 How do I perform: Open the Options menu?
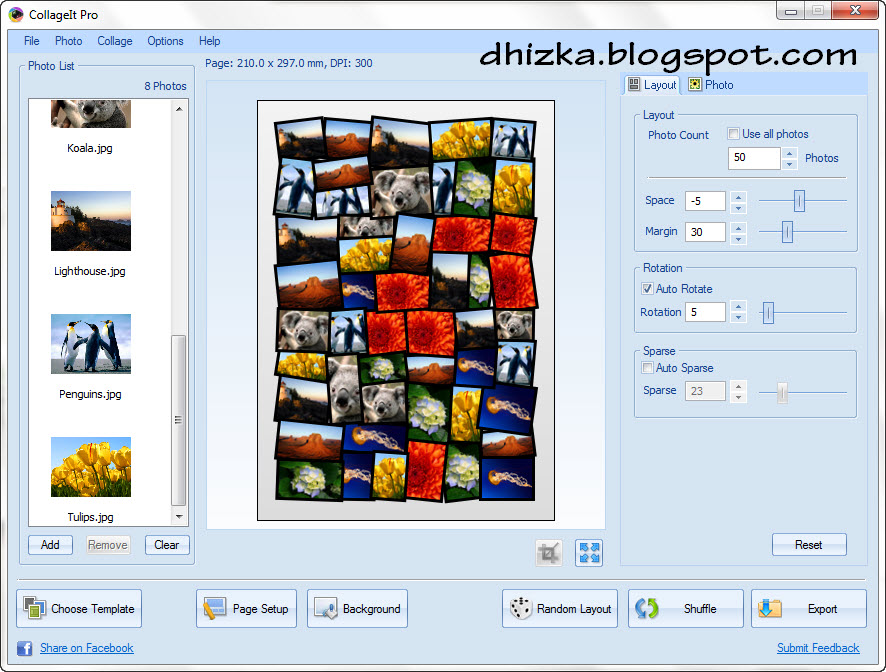click(x=165, y=41)
